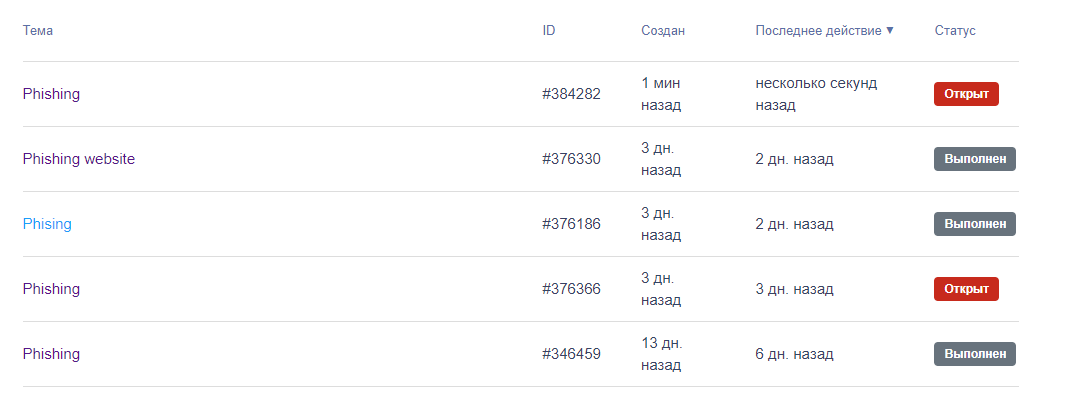The height and width of the screenshot is (403, 1072).
Task: Click the Выполнен badge for ticket #376186
Action: (975, 224)
